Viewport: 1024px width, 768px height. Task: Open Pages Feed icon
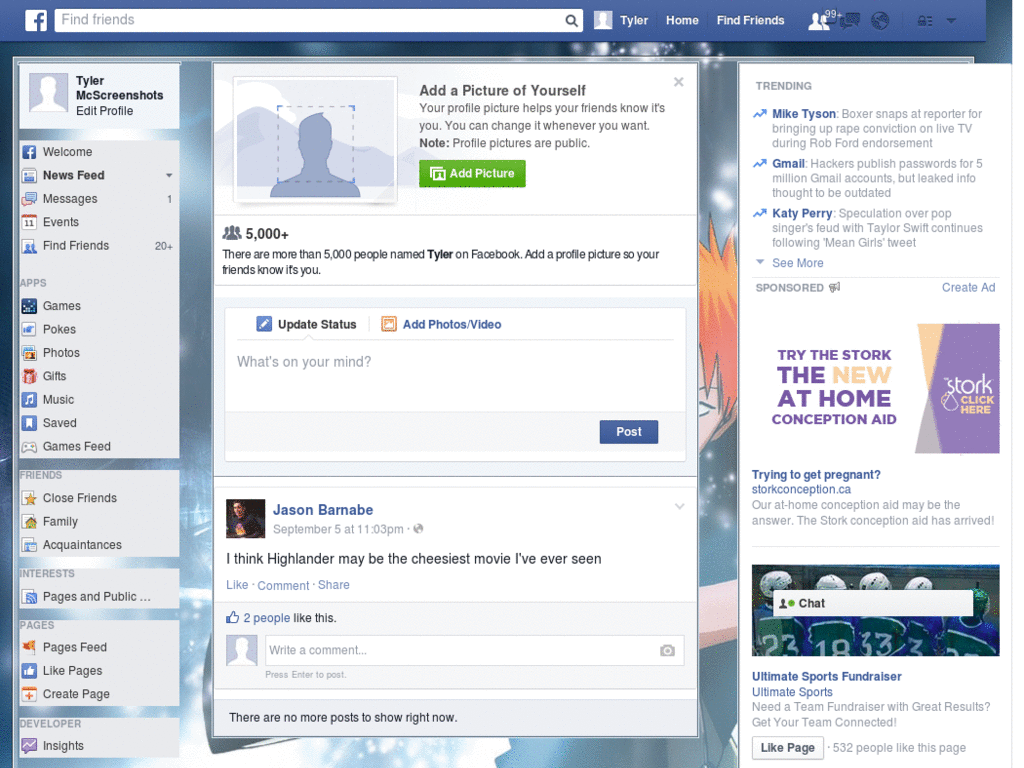[x=29, y=647]
